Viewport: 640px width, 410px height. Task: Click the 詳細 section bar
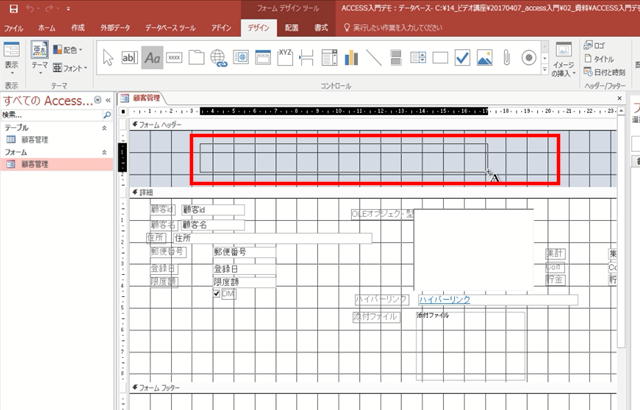tap(373, 193)
